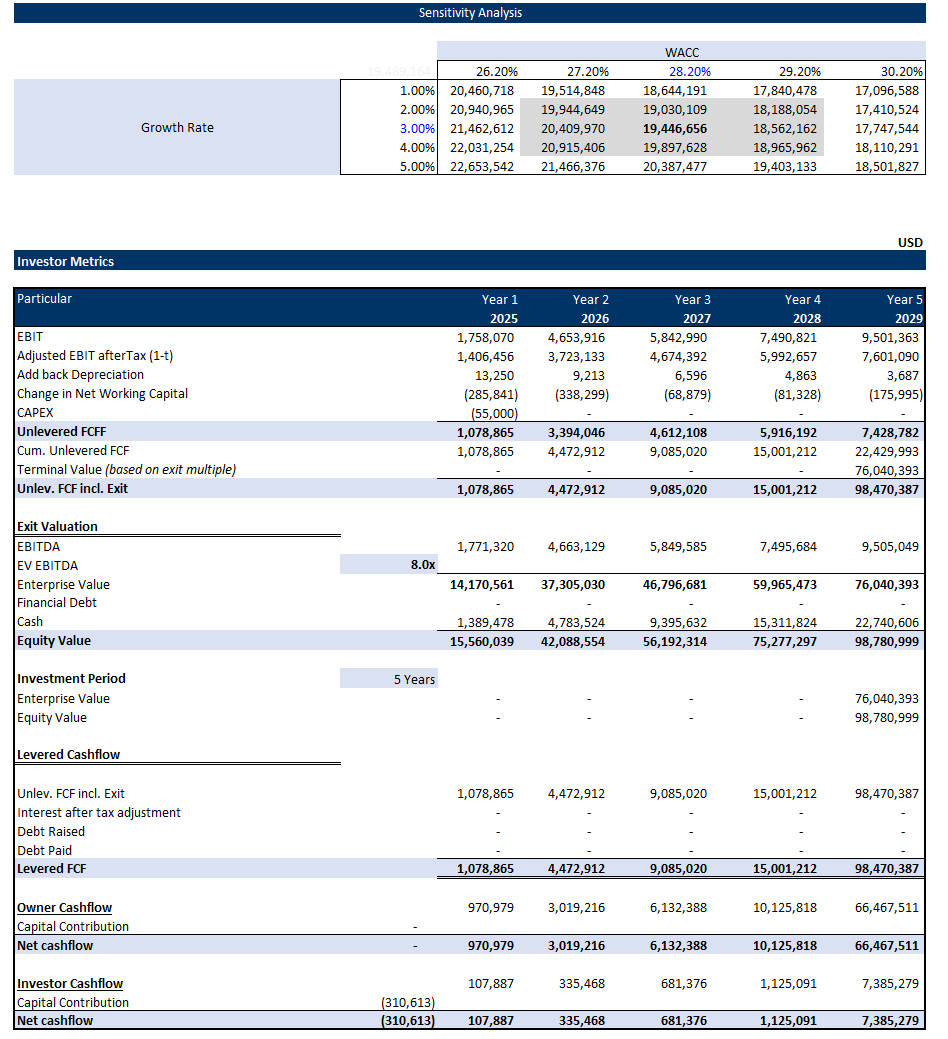Select the WACC header cell

click(681, 52)
